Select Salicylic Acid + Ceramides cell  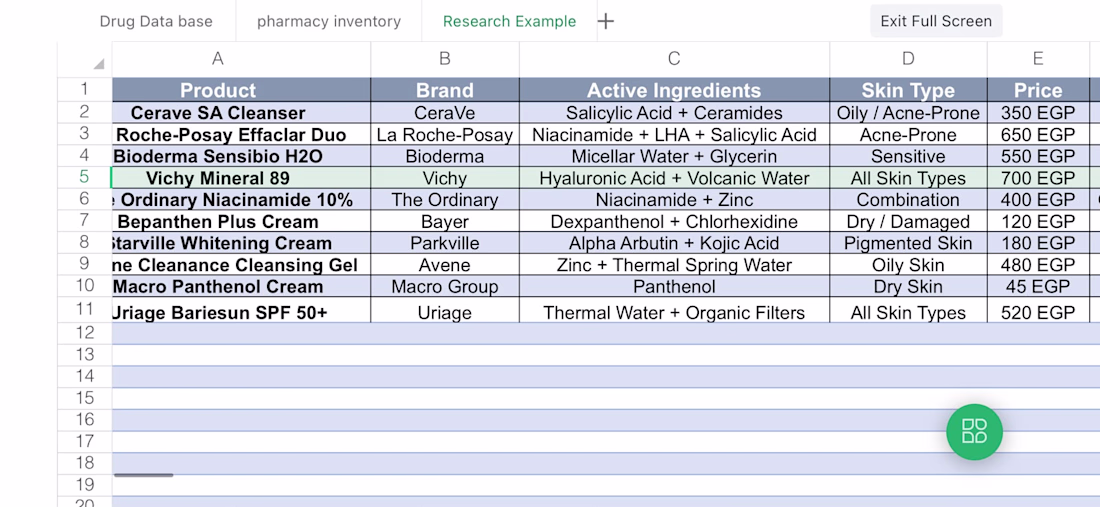pyautogui.click(x=674, y=113)
